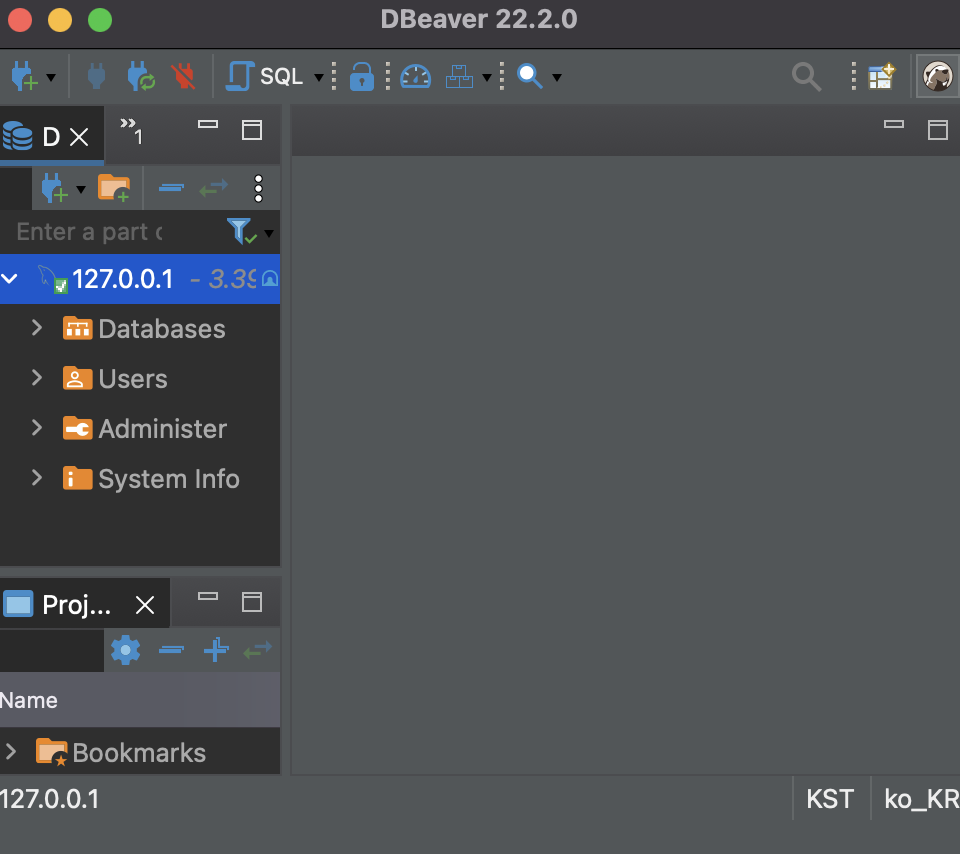Click Collapse All in Projects panel
960x854 pixels.
coord(171,650)
